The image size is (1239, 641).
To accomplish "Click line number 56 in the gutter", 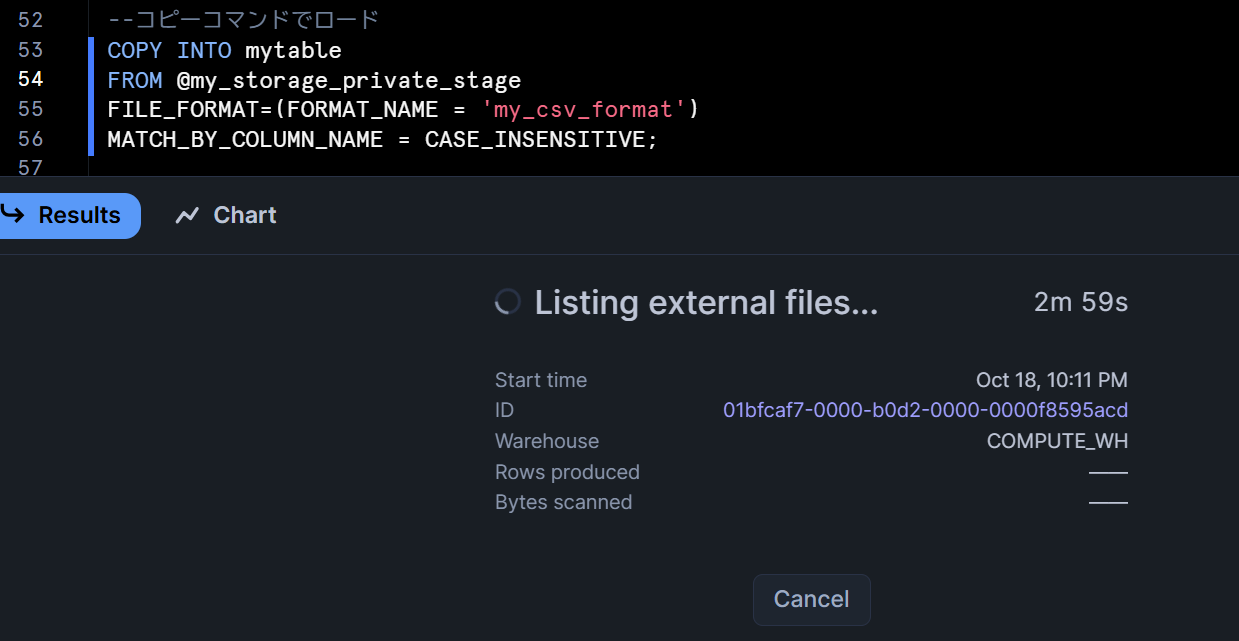I will 31,139.
